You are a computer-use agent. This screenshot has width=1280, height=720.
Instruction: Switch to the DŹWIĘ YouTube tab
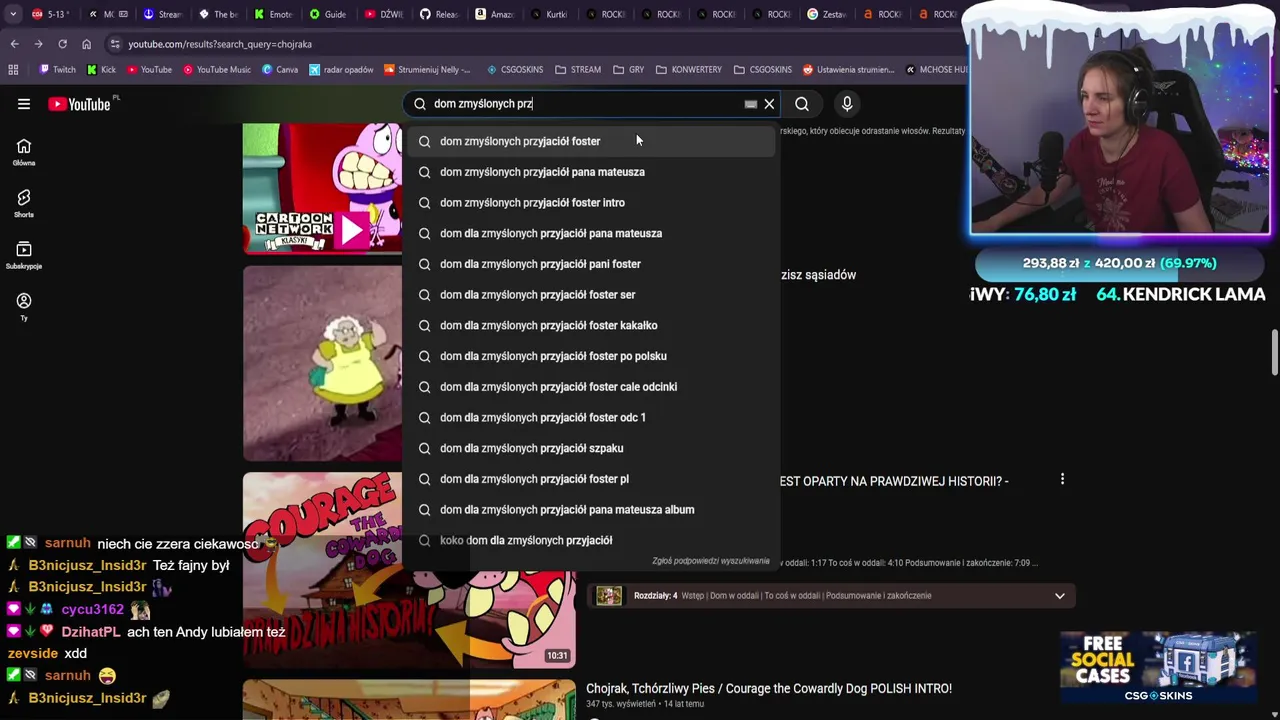[383, 14]
